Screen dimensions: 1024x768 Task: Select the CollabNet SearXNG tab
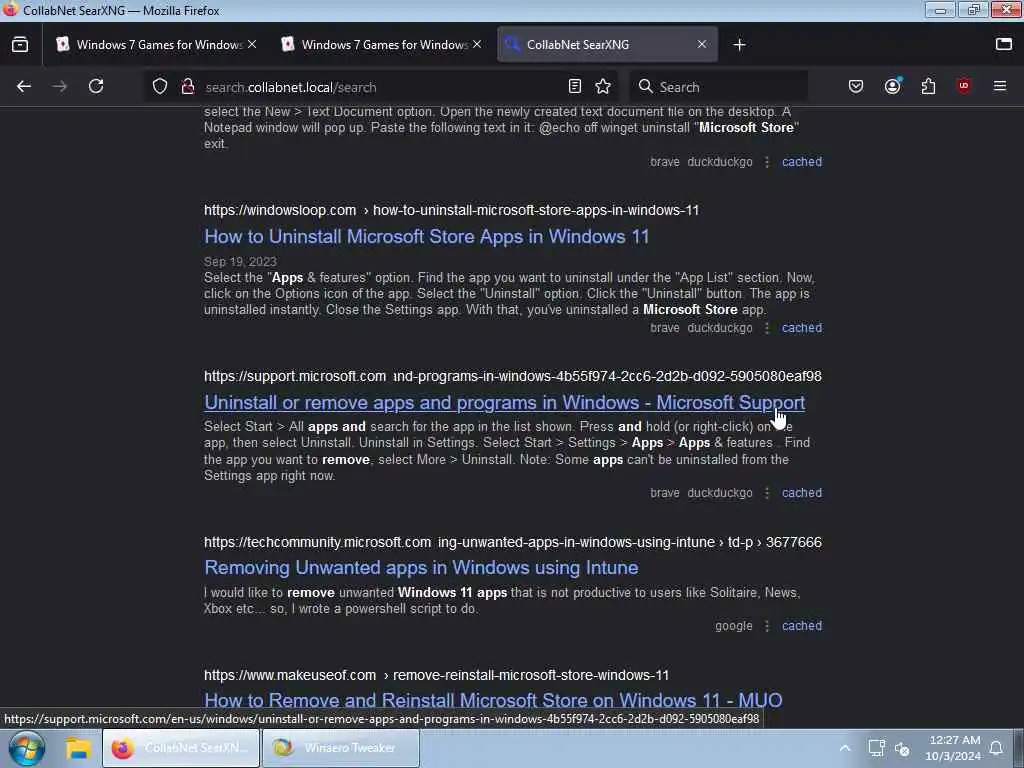pyautogui.click(x=607, y=44)
